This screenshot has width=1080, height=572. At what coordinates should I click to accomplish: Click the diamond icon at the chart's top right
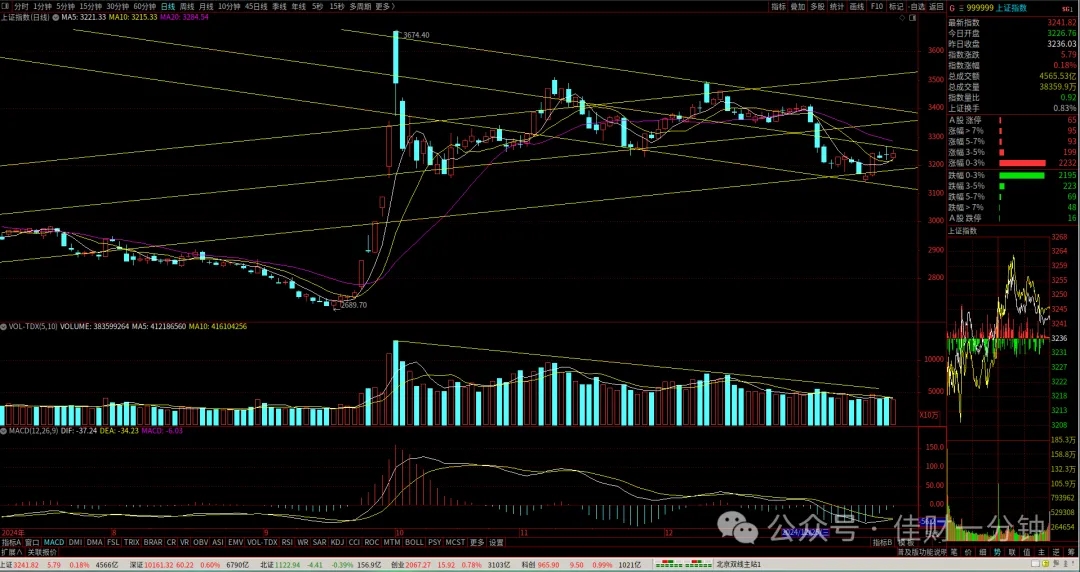coord(904,17)
